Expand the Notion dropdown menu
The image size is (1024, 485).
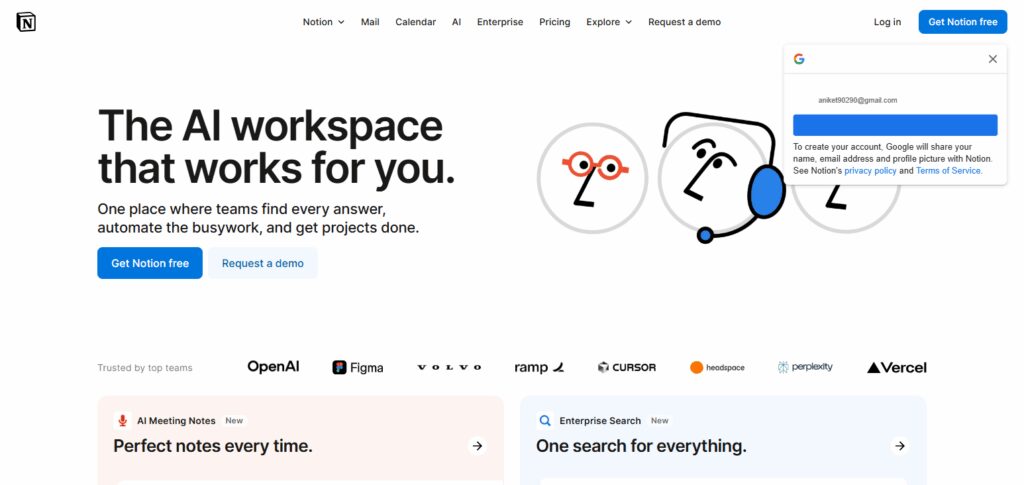tap(323, 22)
